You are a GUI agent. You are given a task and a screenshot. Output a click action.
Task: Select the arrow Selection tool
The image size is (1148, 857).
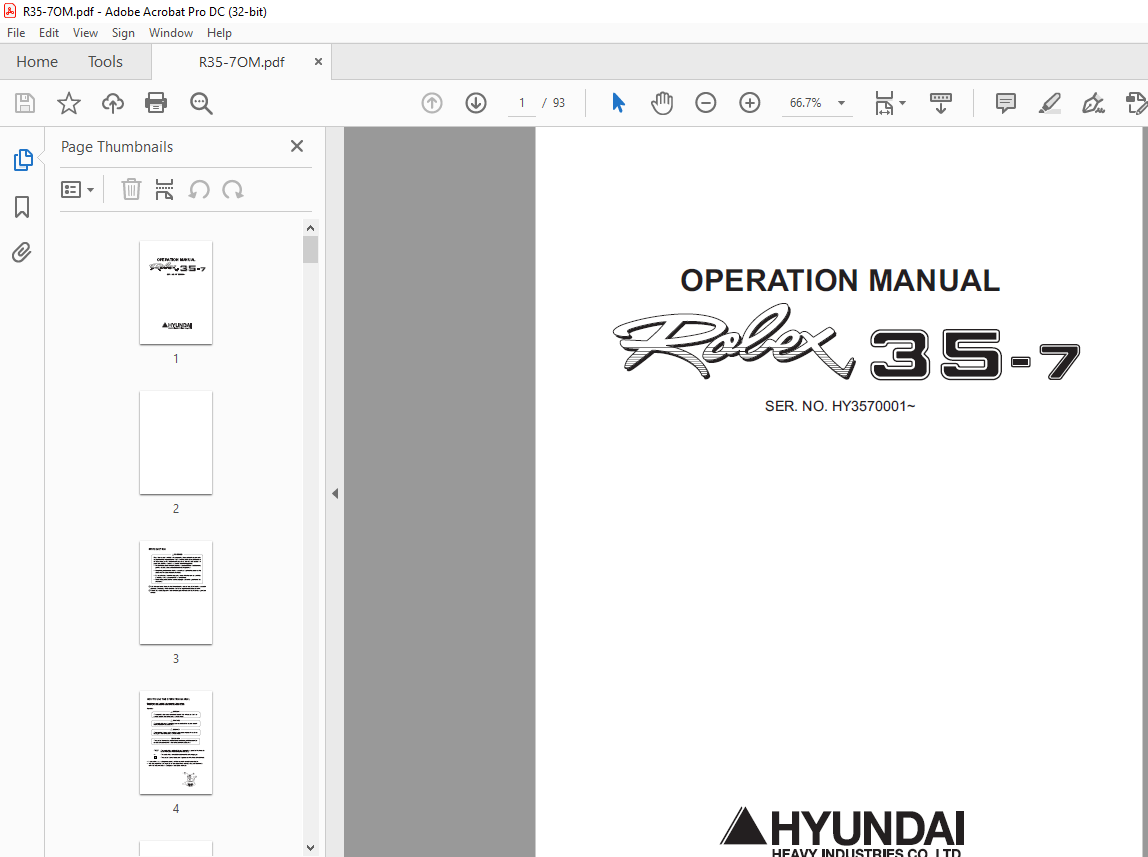tap(619, 103)
